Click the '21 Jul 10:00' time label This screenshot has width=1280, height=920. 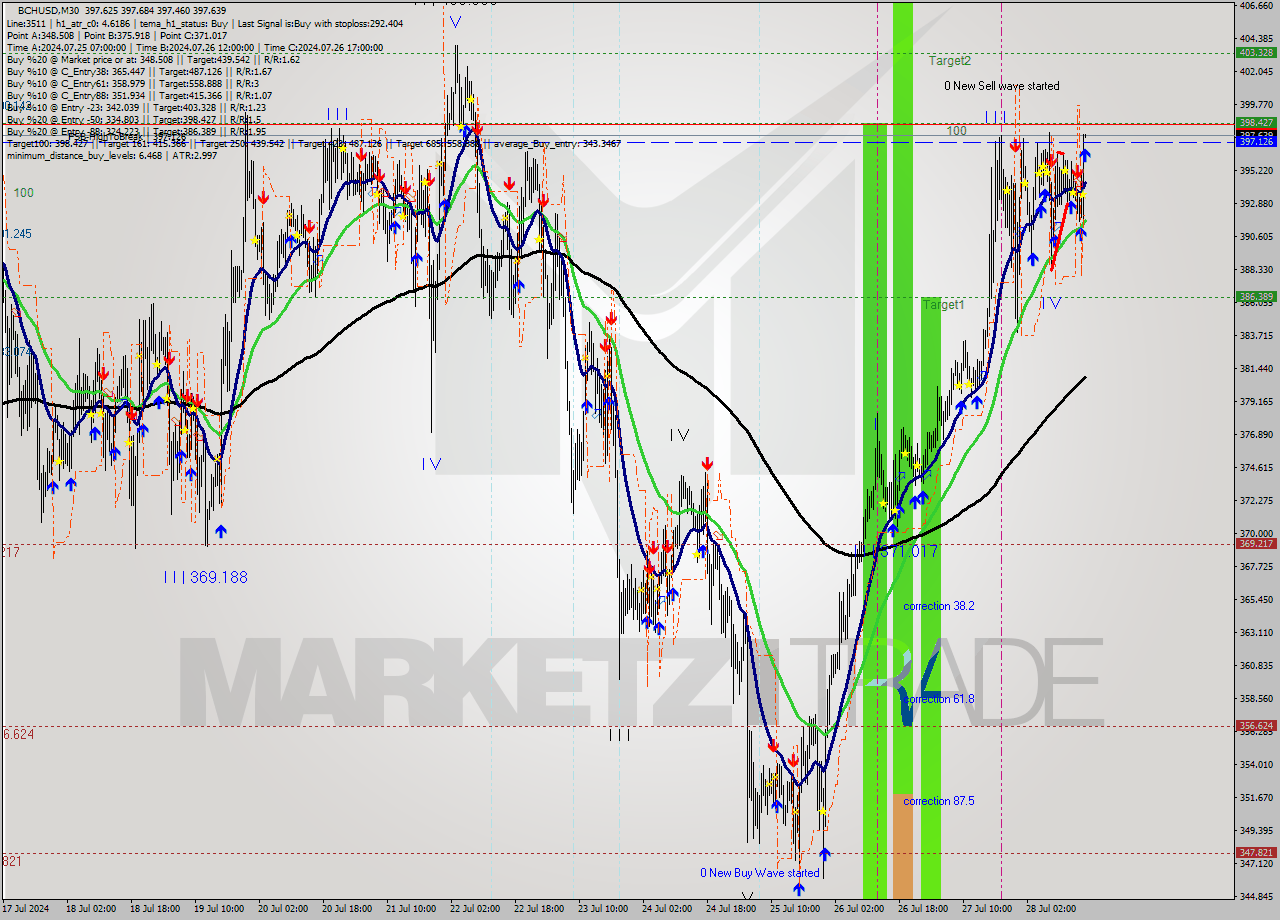411,909
